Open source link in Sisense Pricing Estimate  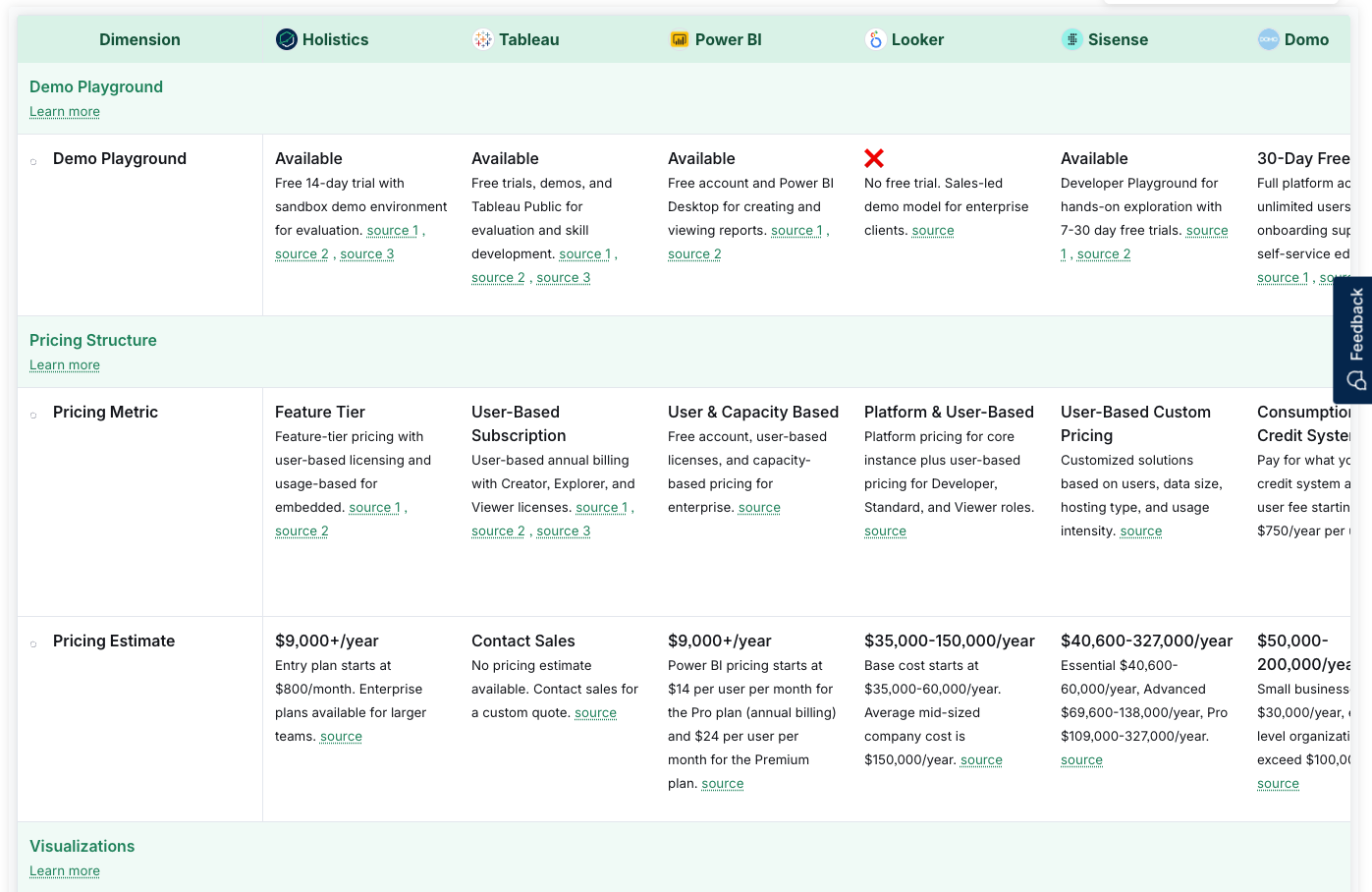pyautogui.click(x=1082, y=760)
